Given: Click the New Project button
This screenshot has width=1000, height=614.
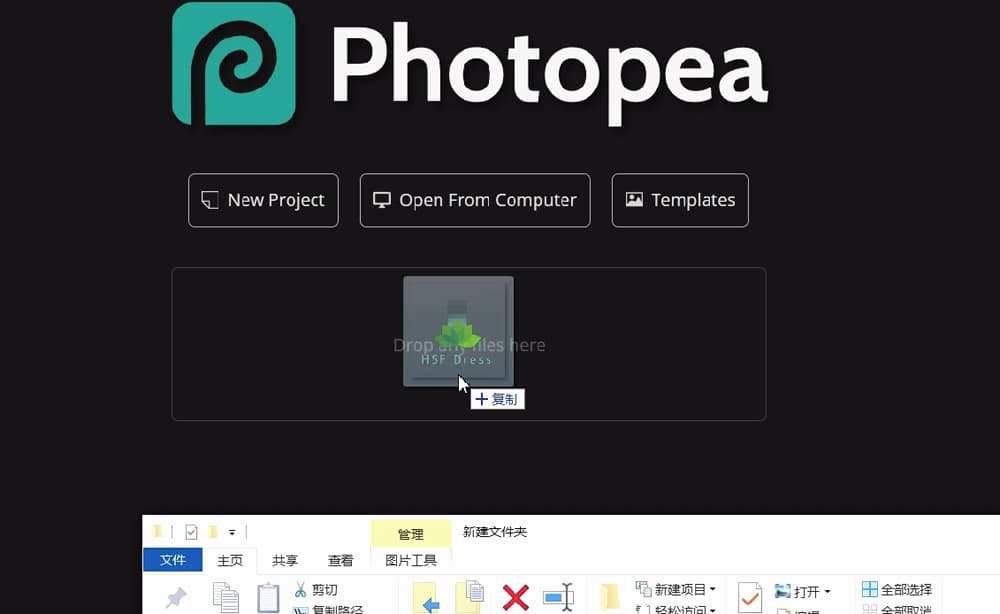Looking at the screenshot, I should [263, 200].
